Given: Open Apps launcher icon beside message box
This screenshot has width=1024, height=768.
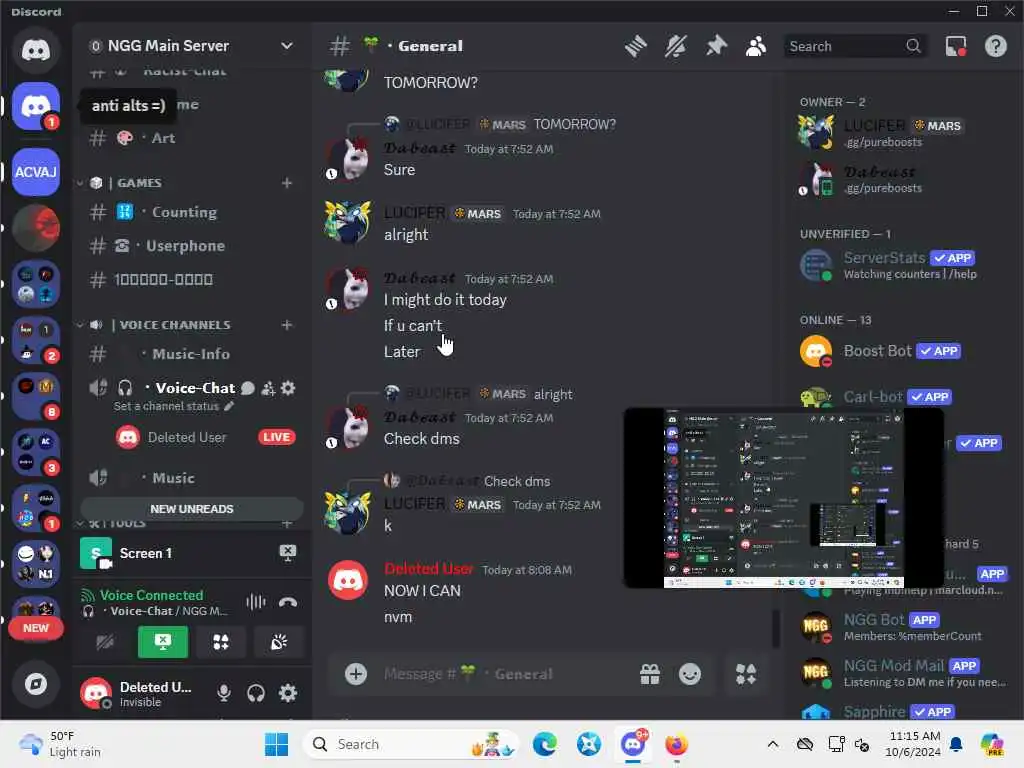Looking at the screenshot, I should [746, 674].
